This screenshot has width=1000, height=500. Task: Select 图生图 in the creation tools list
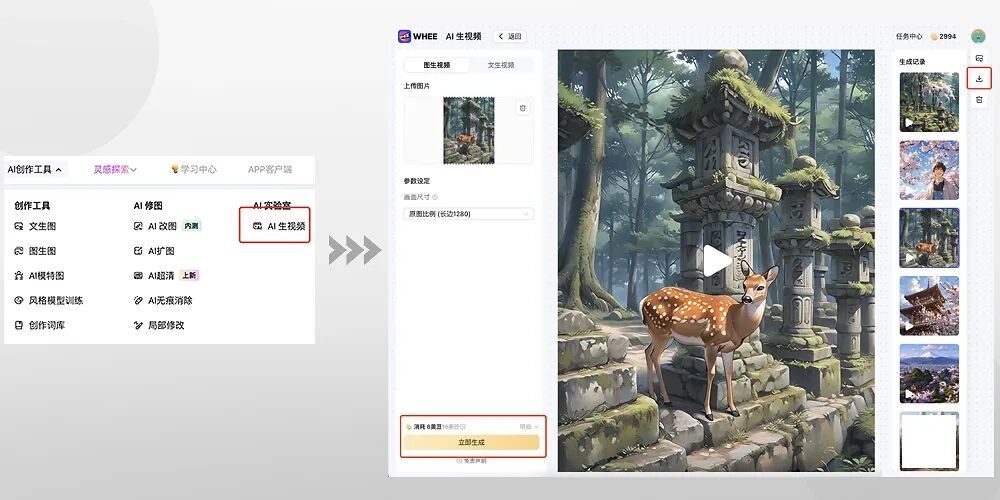[x=42, y=251]
